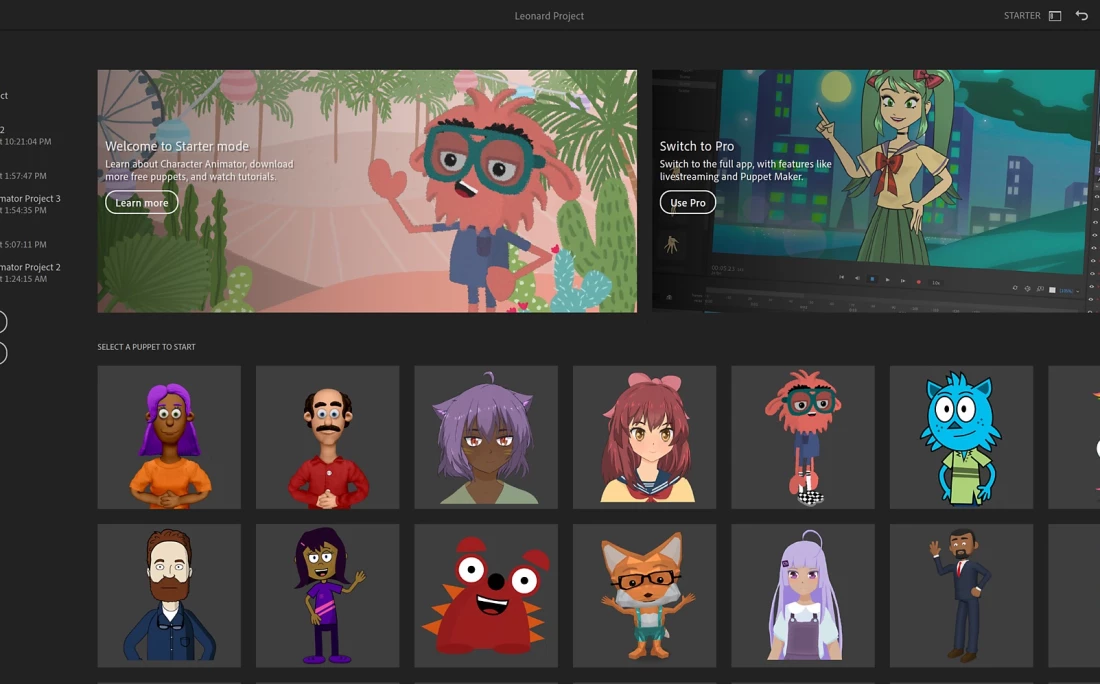Pick the waving businessman in suit puppet

961,595
